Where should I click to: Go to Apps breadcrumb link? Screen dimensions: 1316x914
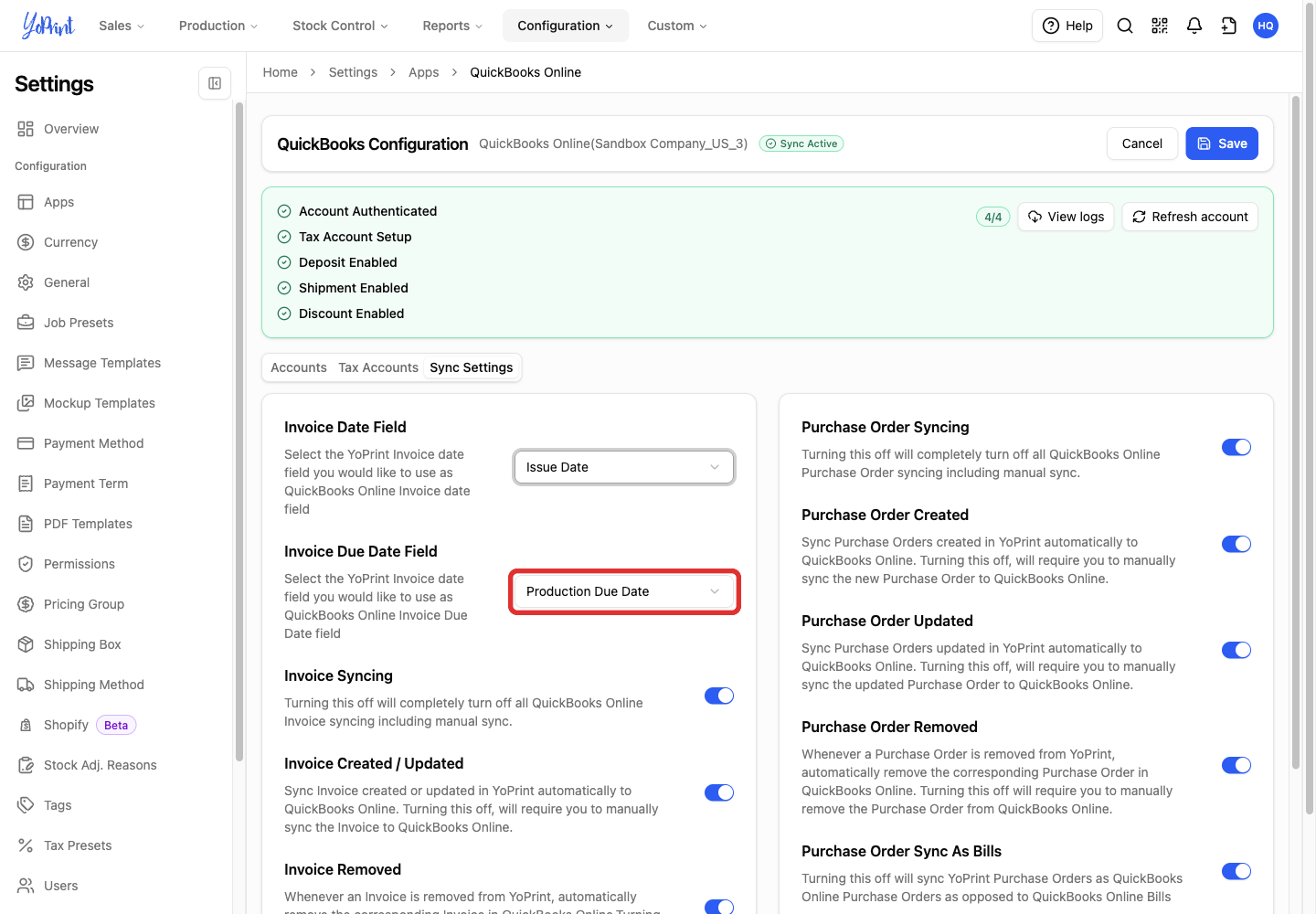423,72
